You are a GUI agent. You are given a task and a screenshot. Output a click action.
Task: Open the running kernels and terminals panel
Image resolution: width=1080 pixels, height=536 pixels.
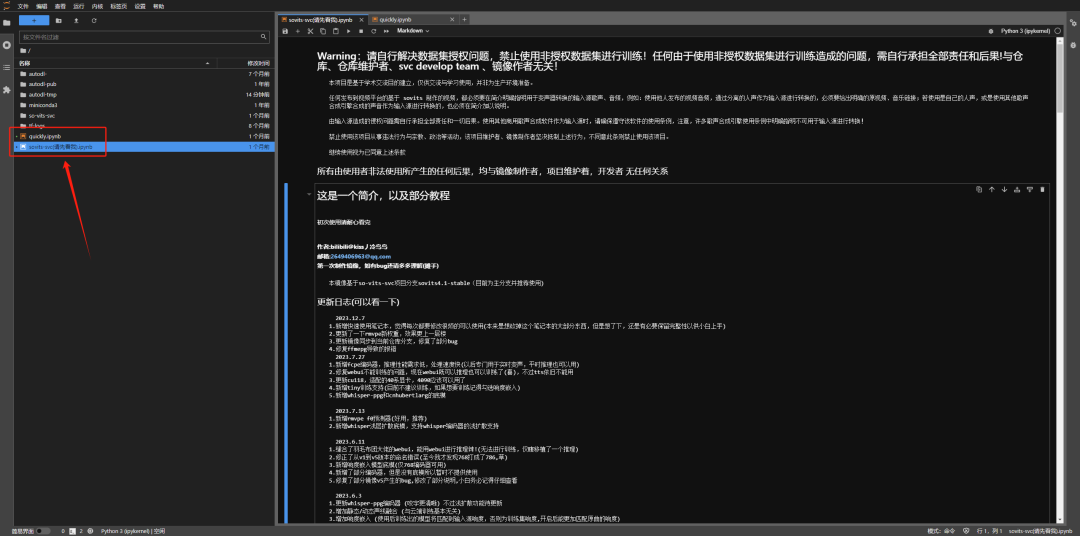pyautogui.click(x=7, y=45)
